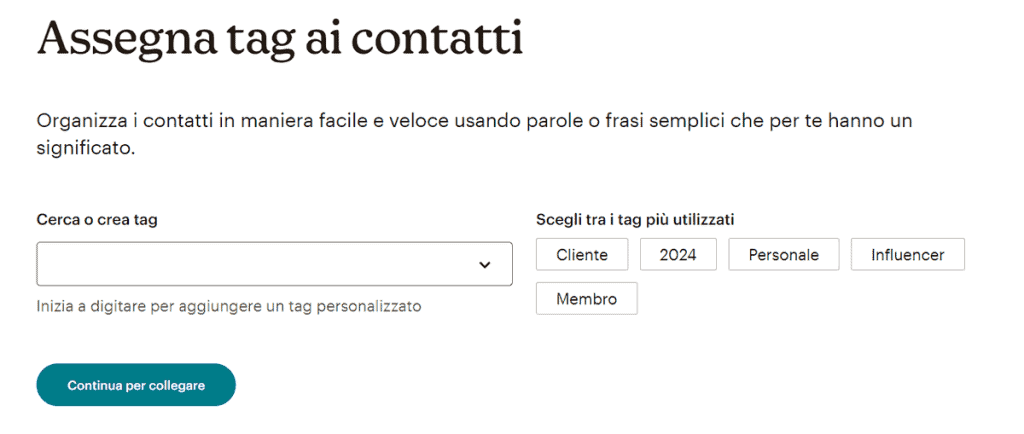Select the 2024 tag
This screenshot has height=434, width=1024.
click(678, 255)
